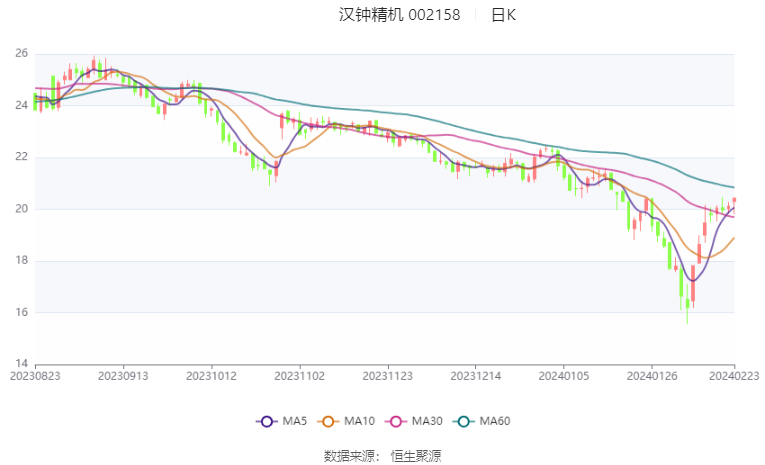Toggle the MA5 legend circle marker
Image resolution: width=765 pixels, height=465 pixels.
(x=266, y=422)
